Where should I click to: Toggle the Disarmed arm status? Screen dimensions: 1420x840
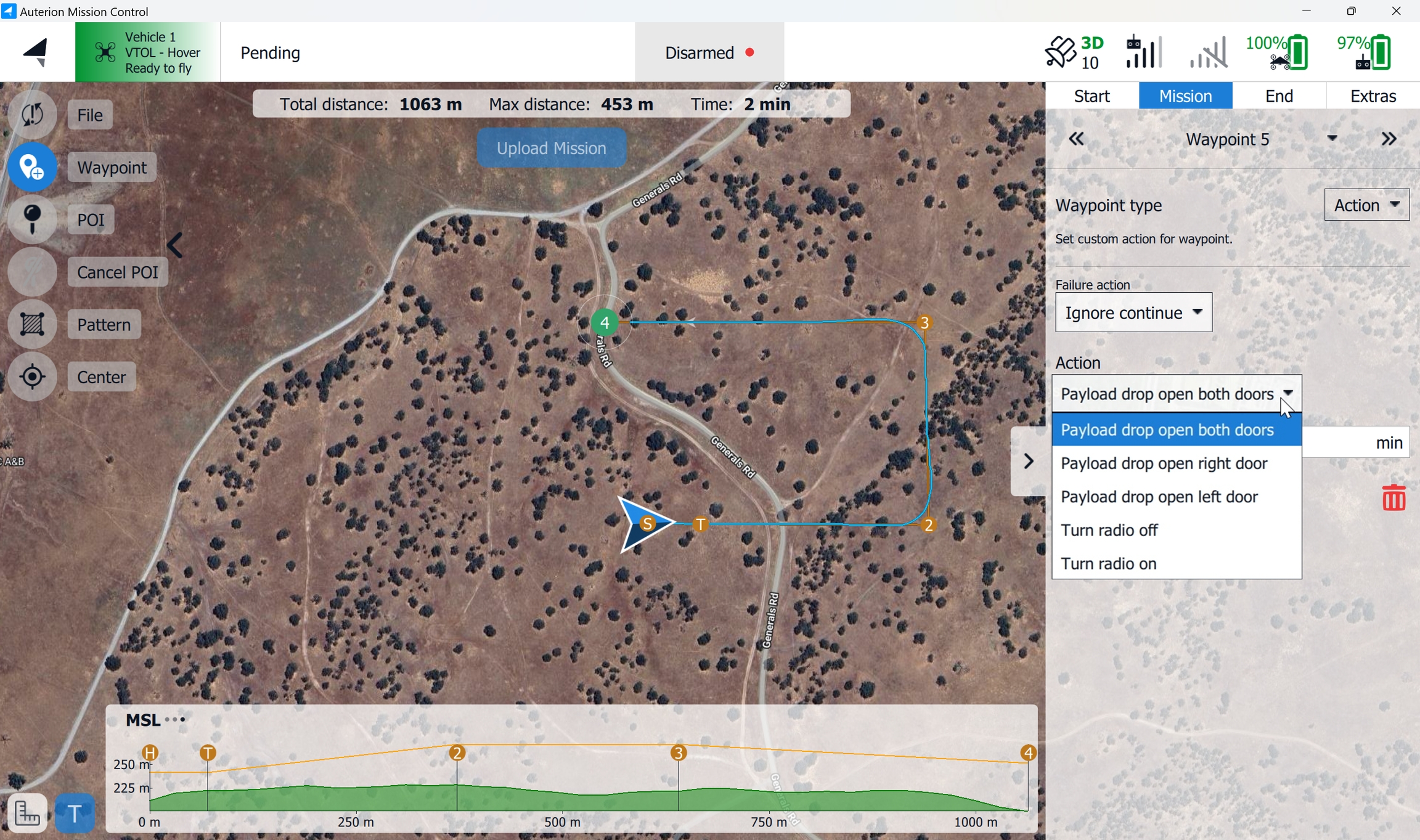pos(709,53)
